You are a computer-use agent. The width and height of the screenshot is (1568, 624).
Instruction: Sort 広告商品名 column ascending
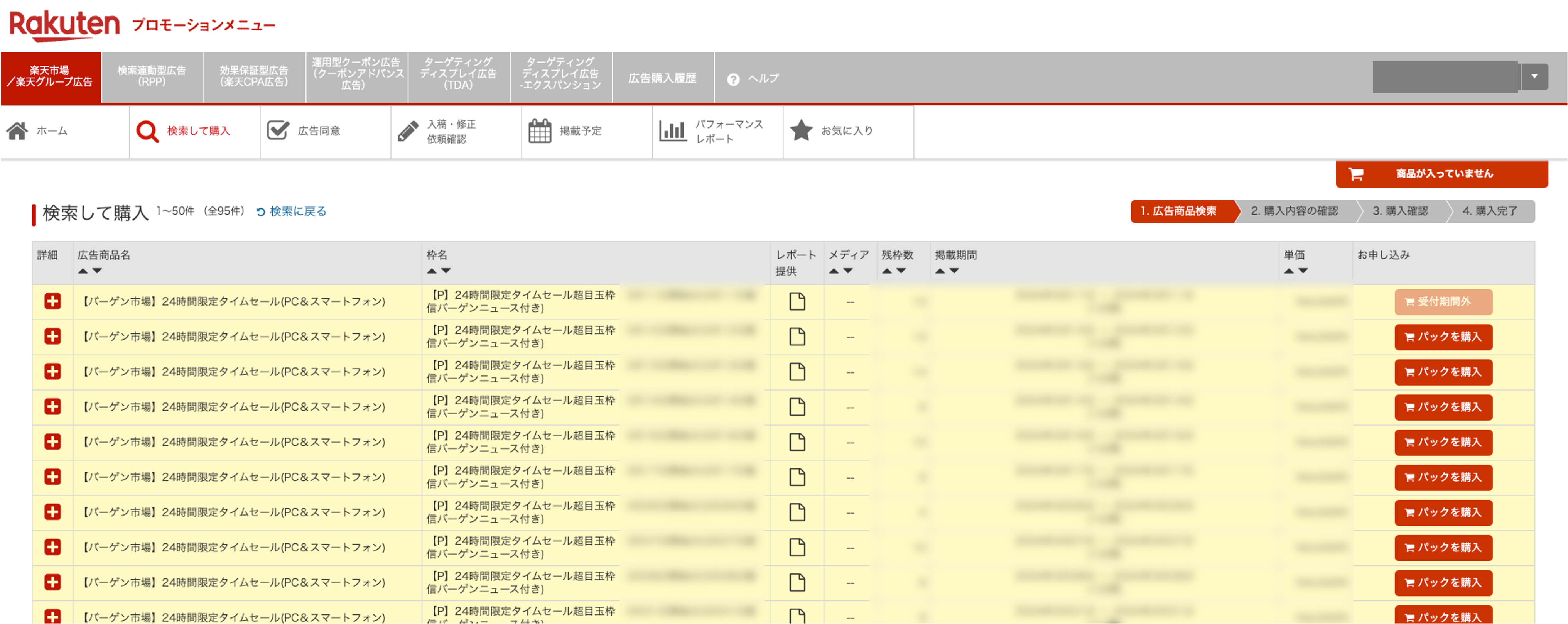[x=83, y=271]
